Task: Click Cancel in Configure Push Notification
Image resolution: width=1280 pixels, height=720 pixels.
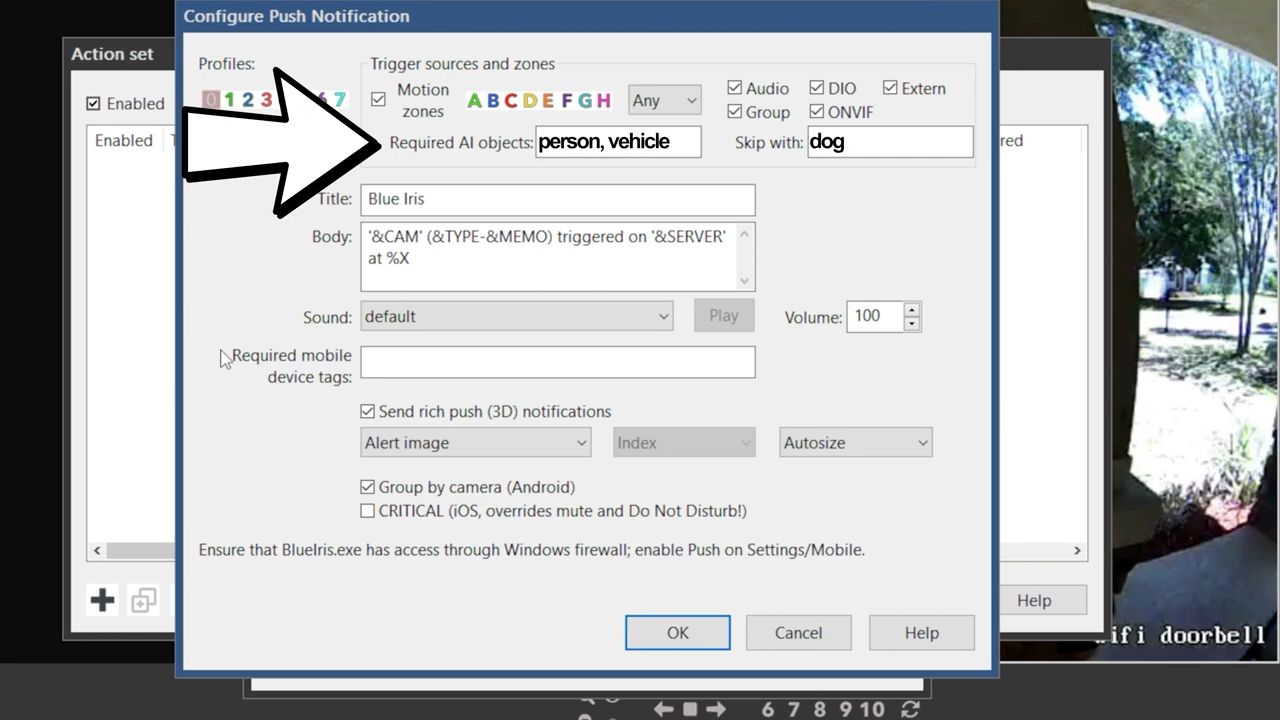Action: [x=798, y=632]
